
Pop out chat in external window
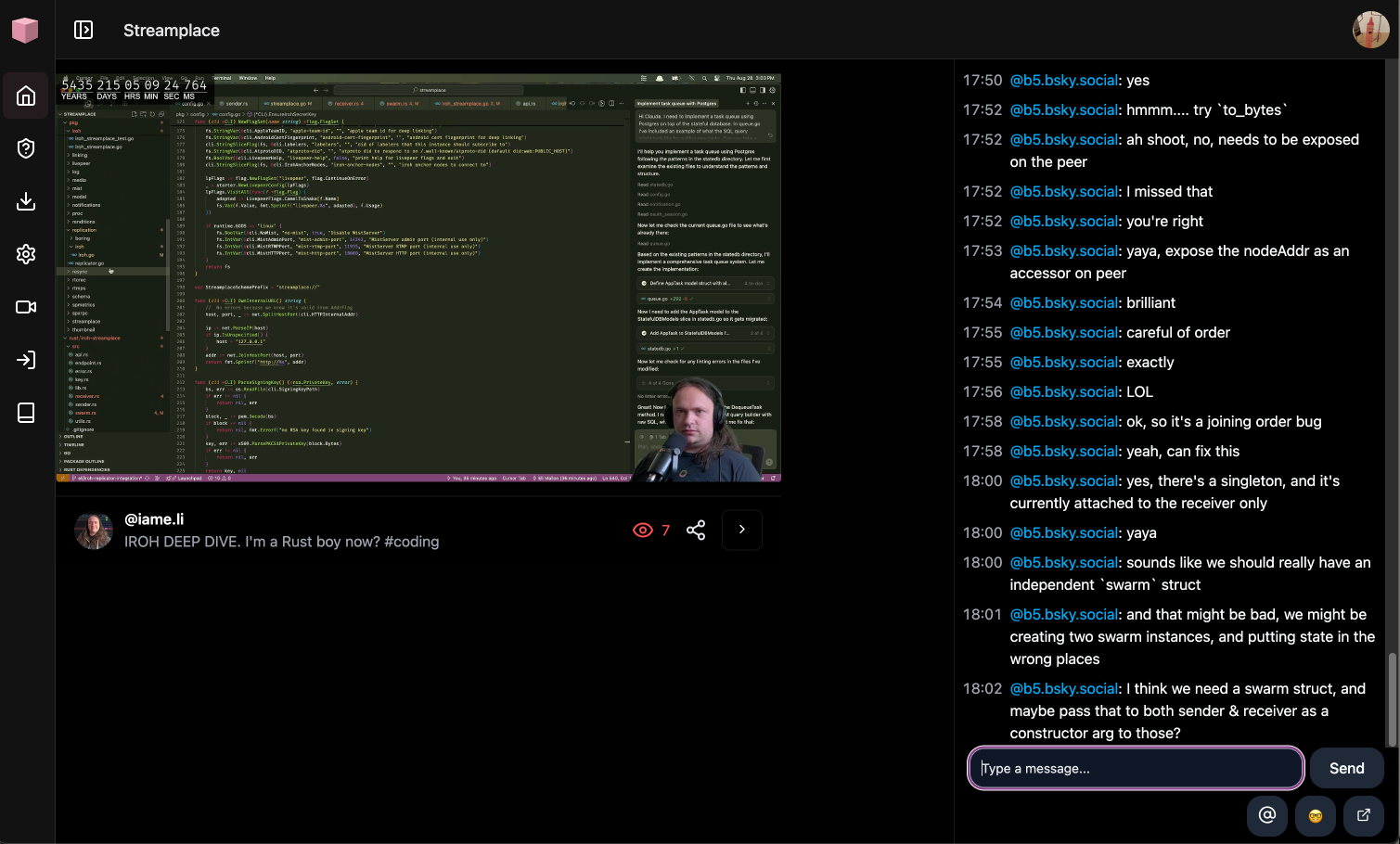coord(1363,815)
